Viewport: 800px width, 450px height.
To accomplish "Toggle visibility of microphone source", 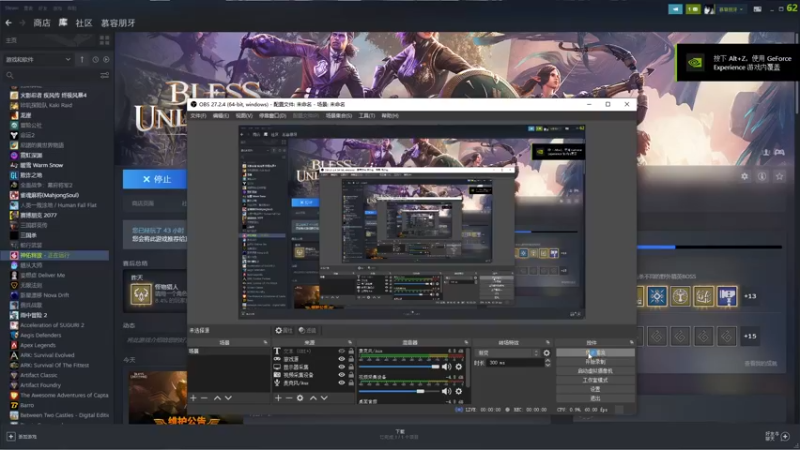I will click(x=341, y=383).
